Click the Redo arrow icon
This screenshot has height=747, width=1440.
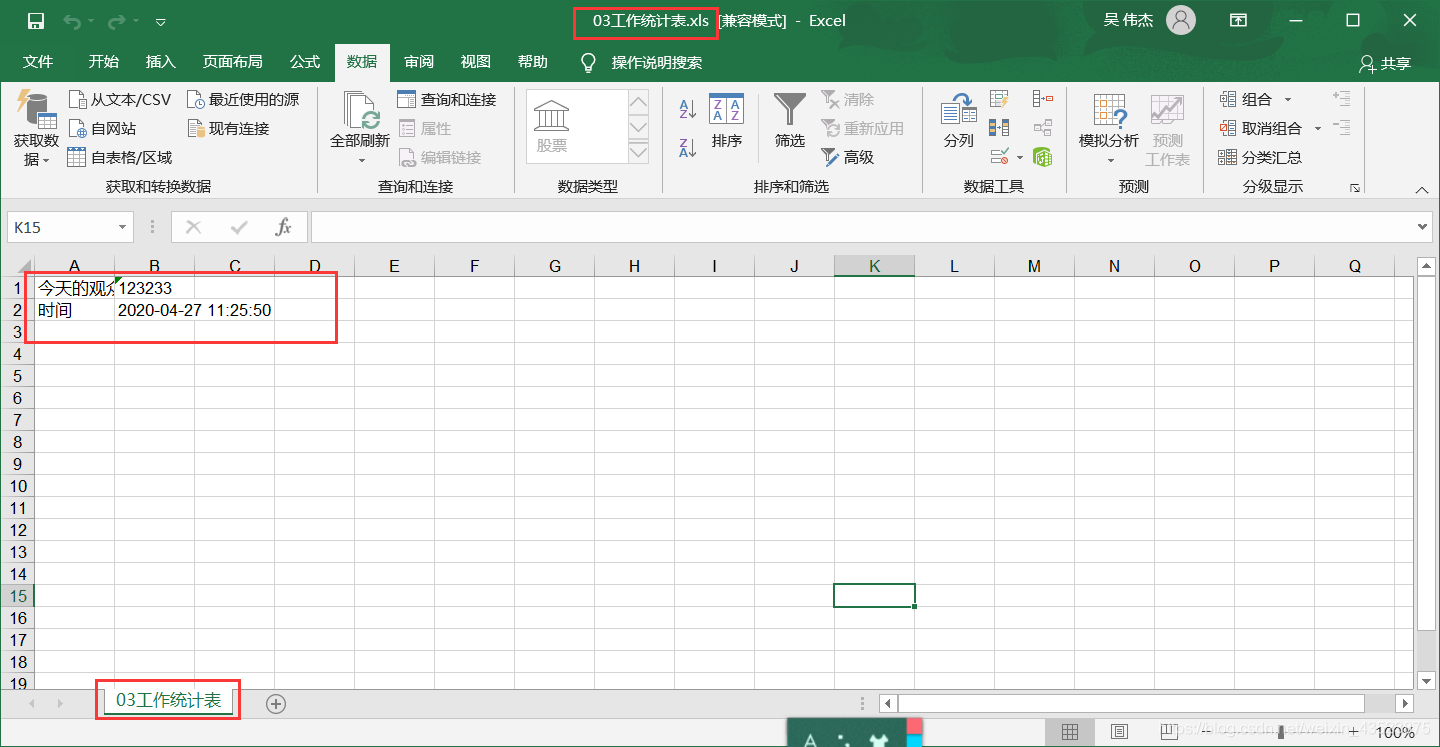pyautogui.click(x=117, y=21)
